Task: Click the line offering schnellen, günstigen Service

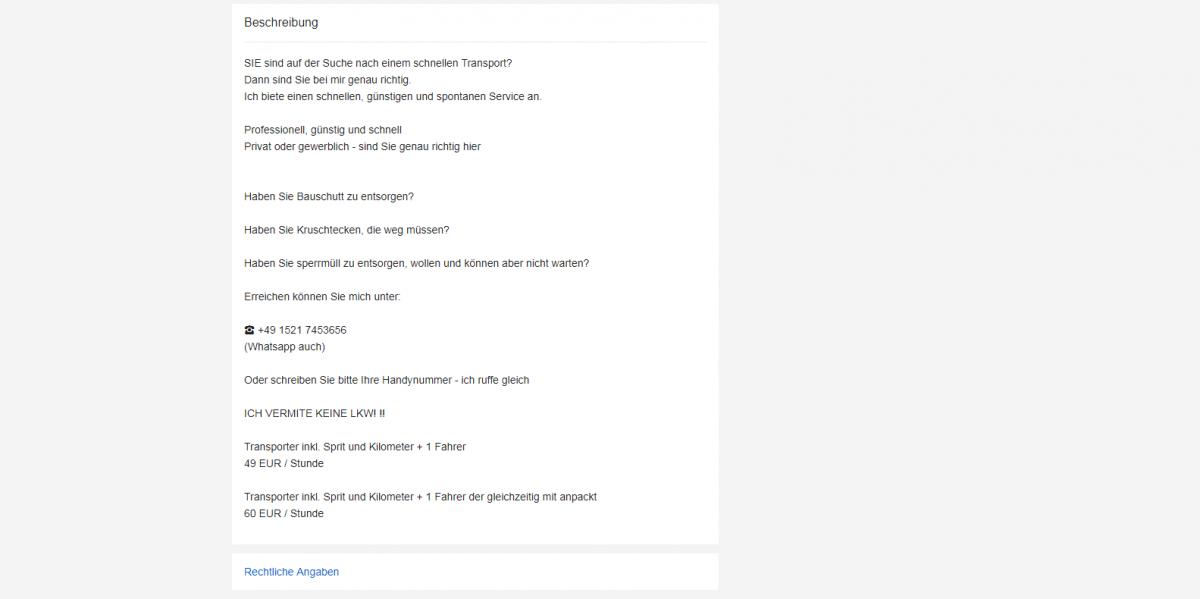Action: [393, 97]
